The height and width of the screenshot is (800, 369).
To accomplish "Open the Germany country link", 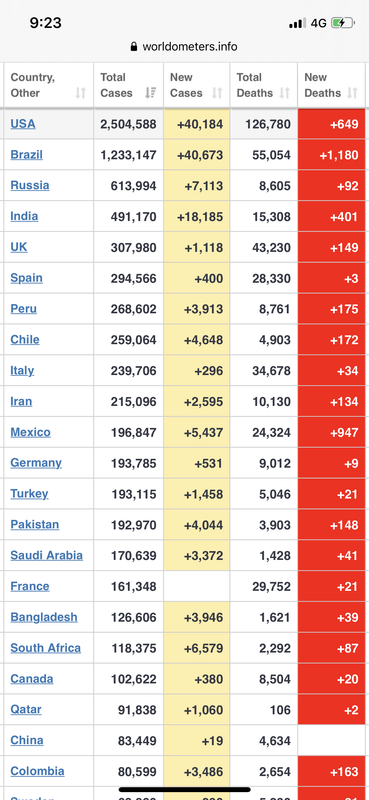I will tap(36, 463).
